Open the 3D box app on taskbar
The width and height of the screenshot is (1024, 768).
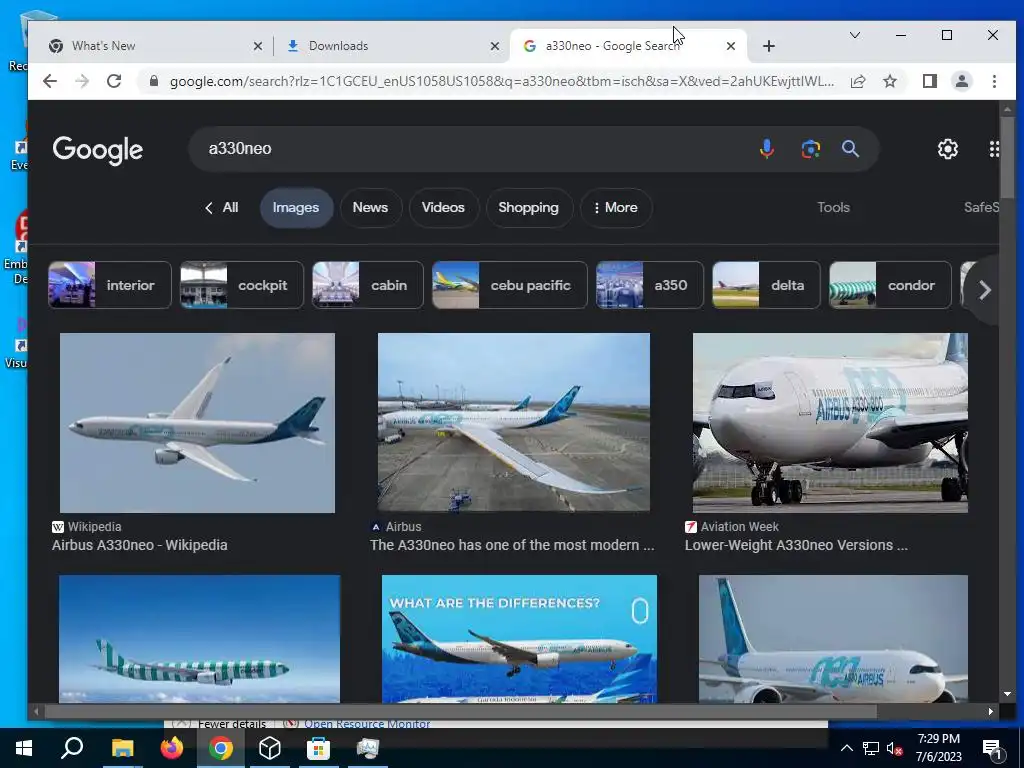270,748
